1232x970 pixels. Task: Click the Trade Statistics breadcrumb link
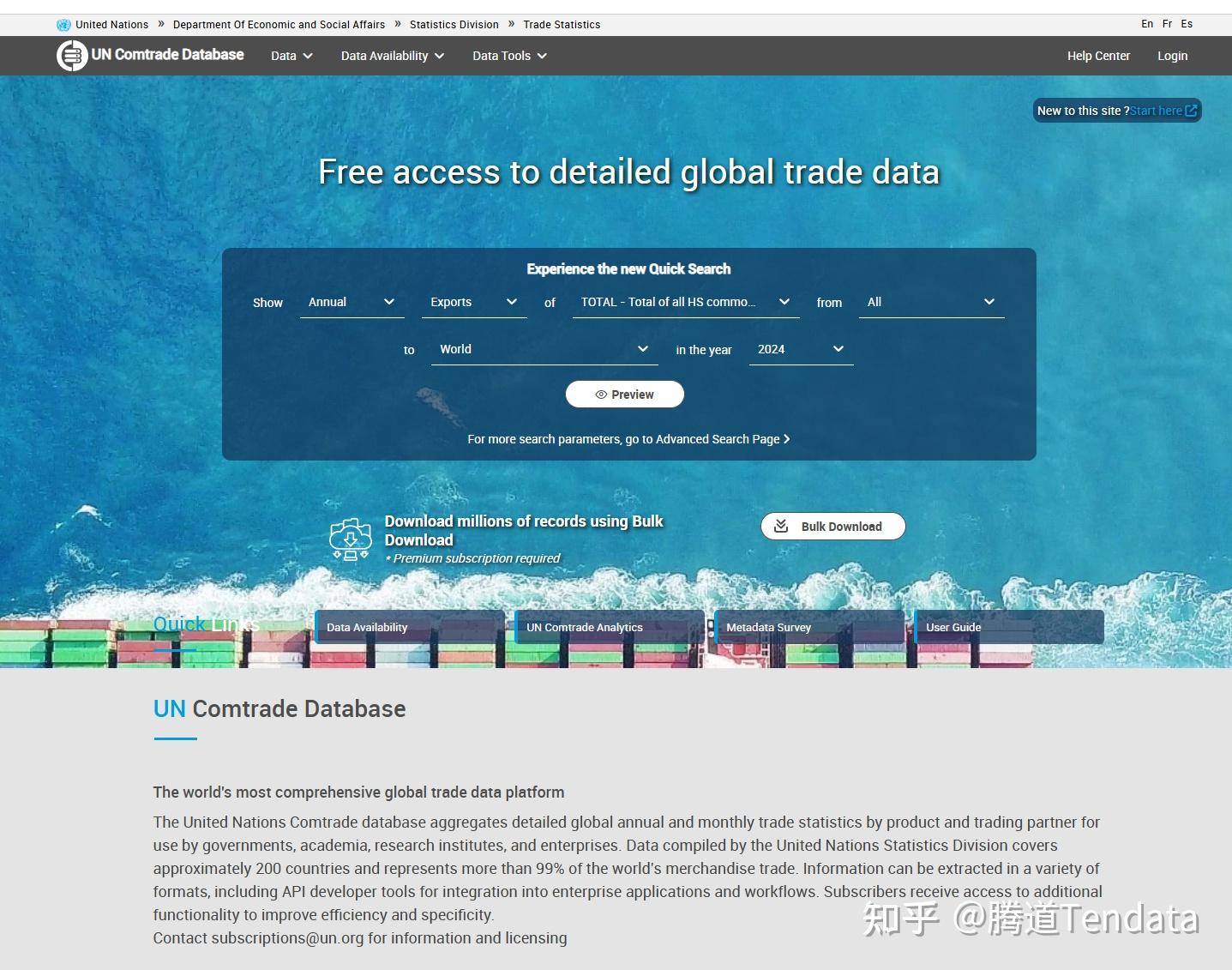pos(562,25)
